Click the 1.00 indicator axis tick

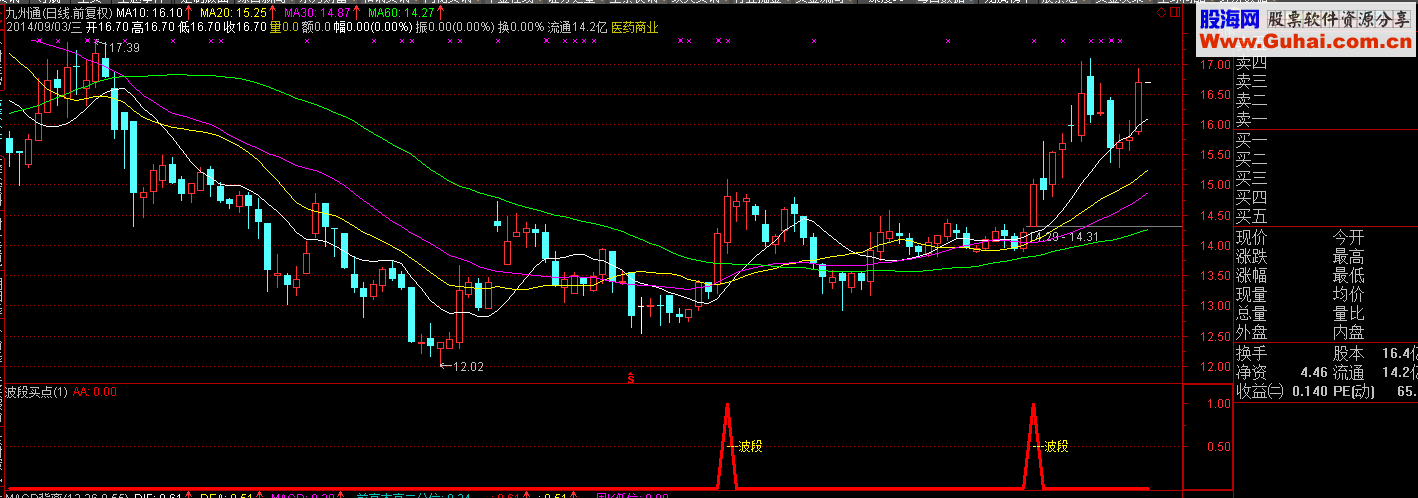click(x=1218, y=404)
